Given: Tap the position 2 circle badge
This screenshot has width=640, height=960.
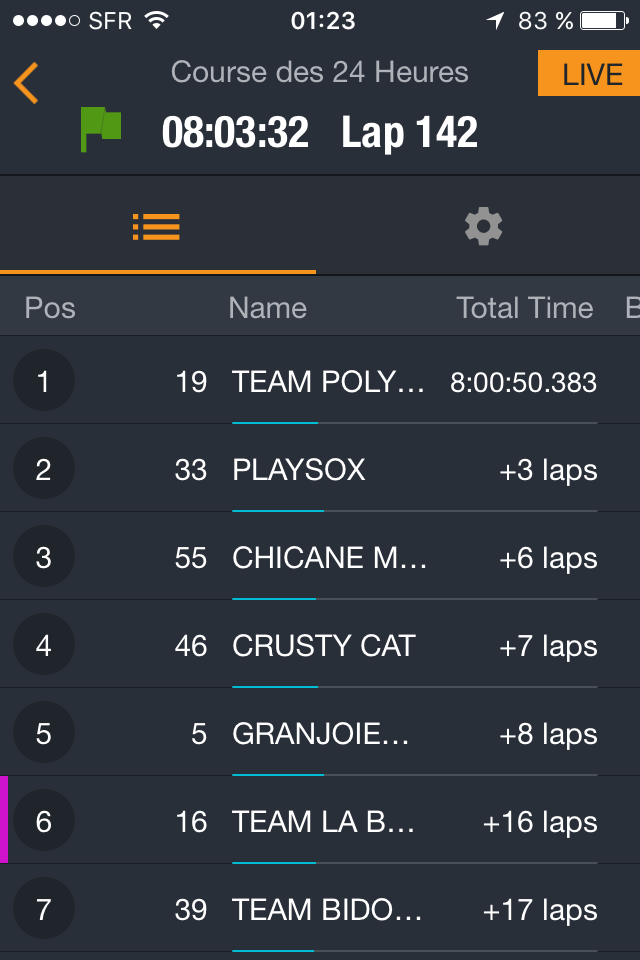Looking at the screenshot, I should [x=43, y=469].
